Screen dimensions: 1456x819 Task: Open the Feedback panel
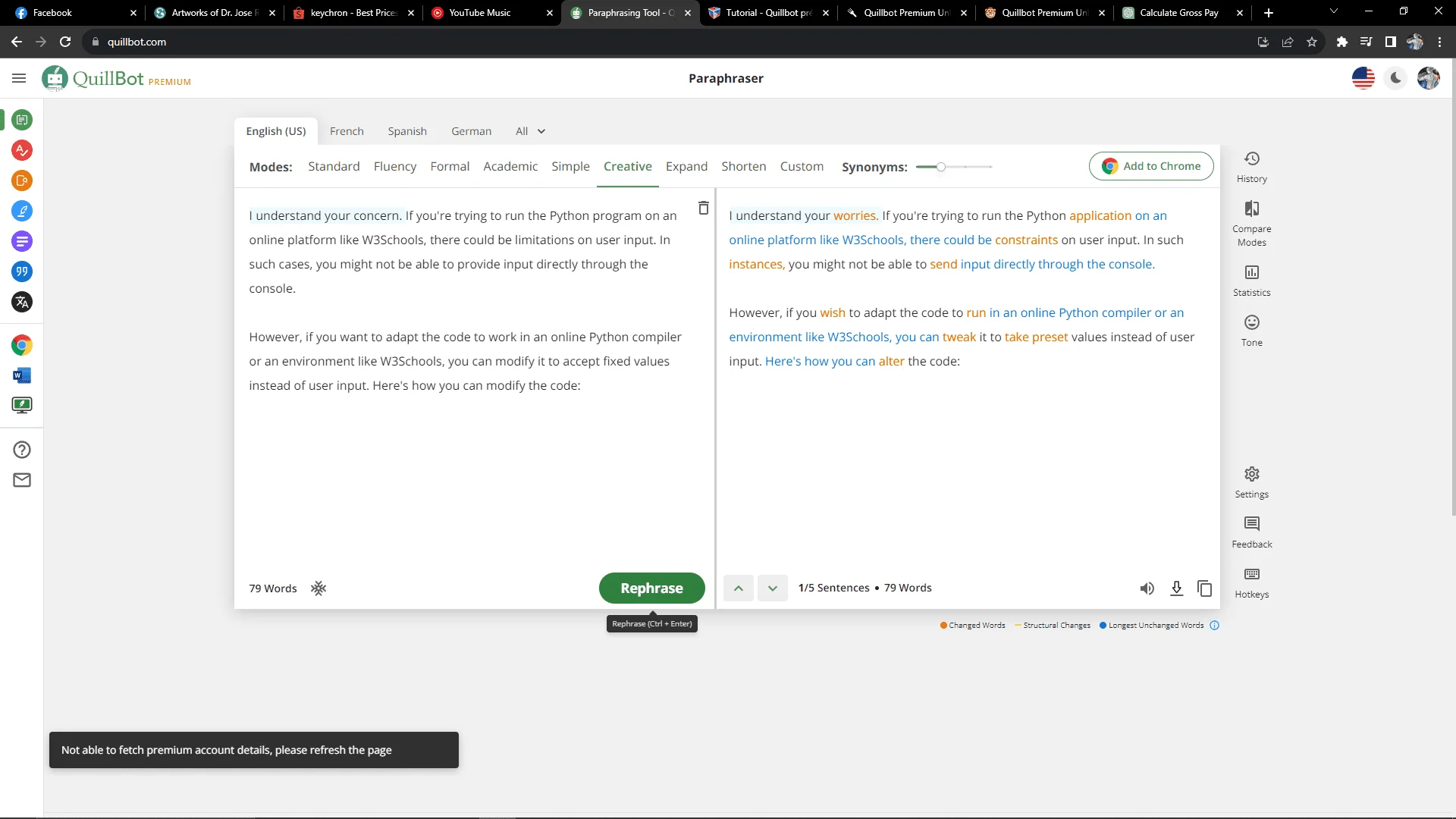pos(1251,532)
